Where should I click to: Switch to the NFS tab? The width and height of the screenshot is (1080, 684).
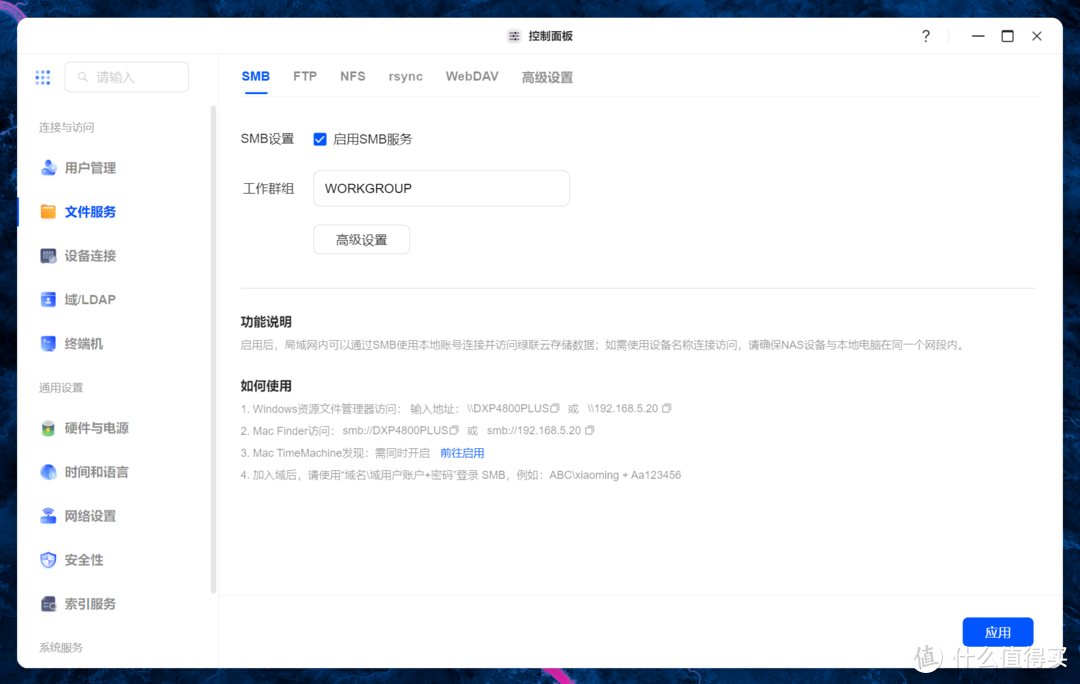[352, 76]
